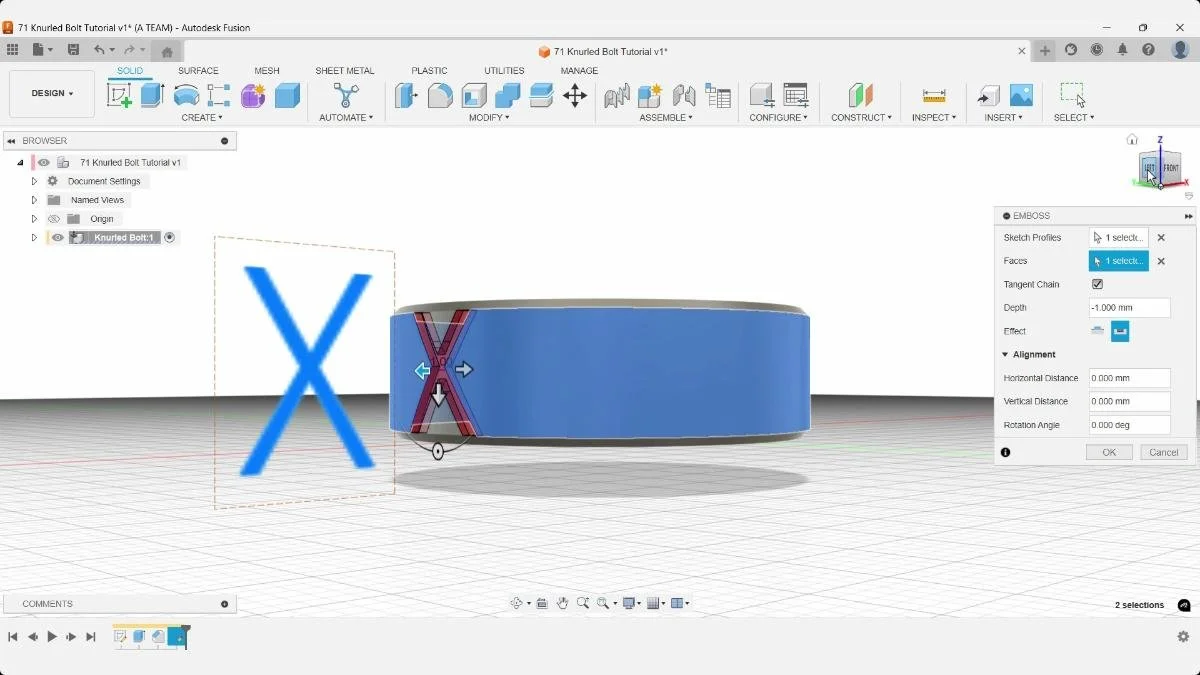Screen dimensions: 1200x675
Task: Toggle visibility of Knurled Bolt:1 component
Action: pyautogui.click(x=58, y=238)
